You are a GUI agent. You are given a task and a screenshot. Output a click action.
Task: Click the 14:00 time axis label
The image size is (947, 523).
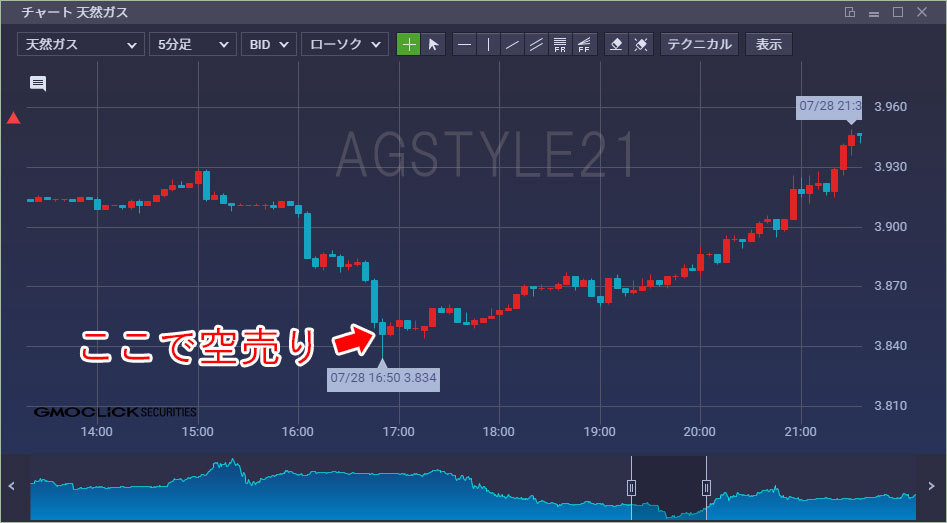point(97,432)
